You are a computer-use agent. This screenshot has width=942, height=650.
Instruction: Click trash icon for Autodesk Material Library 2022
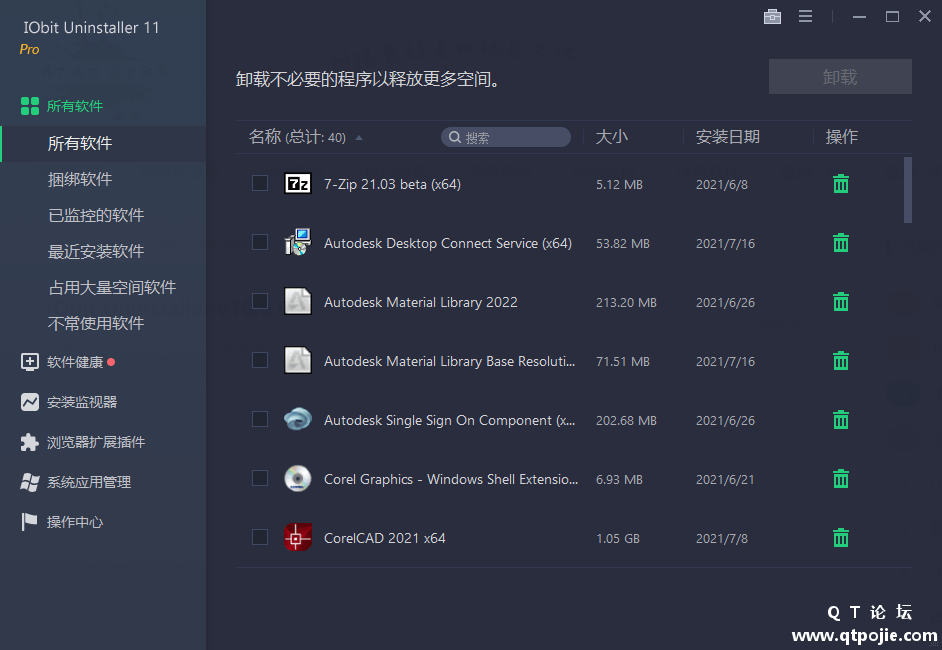coord(840,302)
